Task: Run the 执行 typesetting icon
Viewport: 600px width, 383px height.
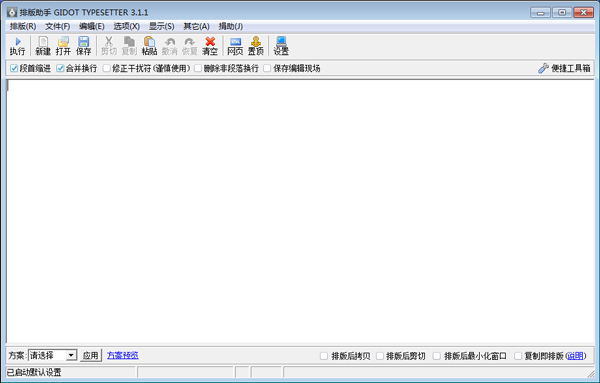Action: pos(17,46)
